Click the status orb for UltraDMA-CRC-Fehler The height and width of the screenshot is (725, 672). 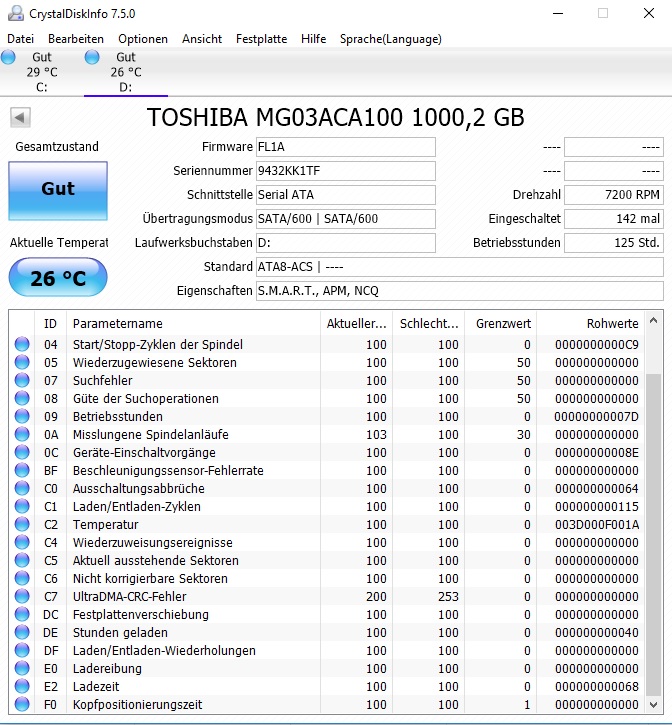pos(22,597)
